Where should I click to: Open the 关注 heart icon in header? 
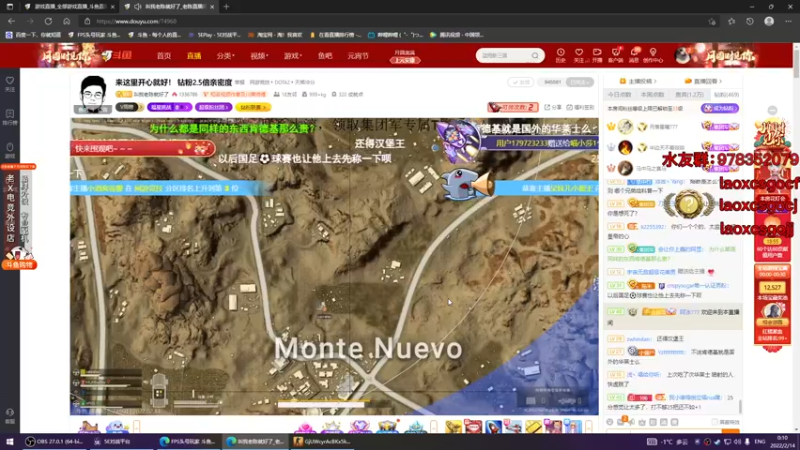579,53
